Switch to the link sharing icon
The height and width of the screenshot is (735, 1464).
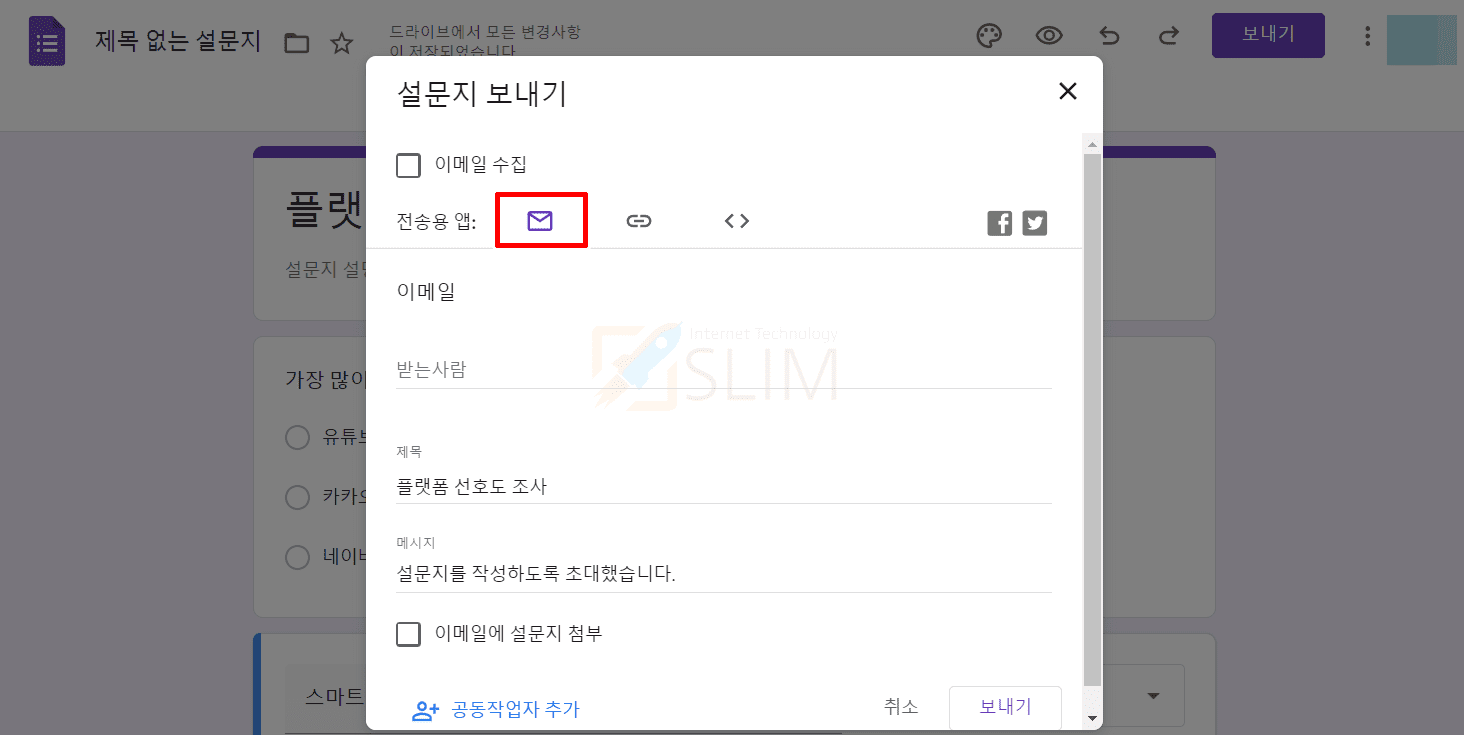(638, 221)
